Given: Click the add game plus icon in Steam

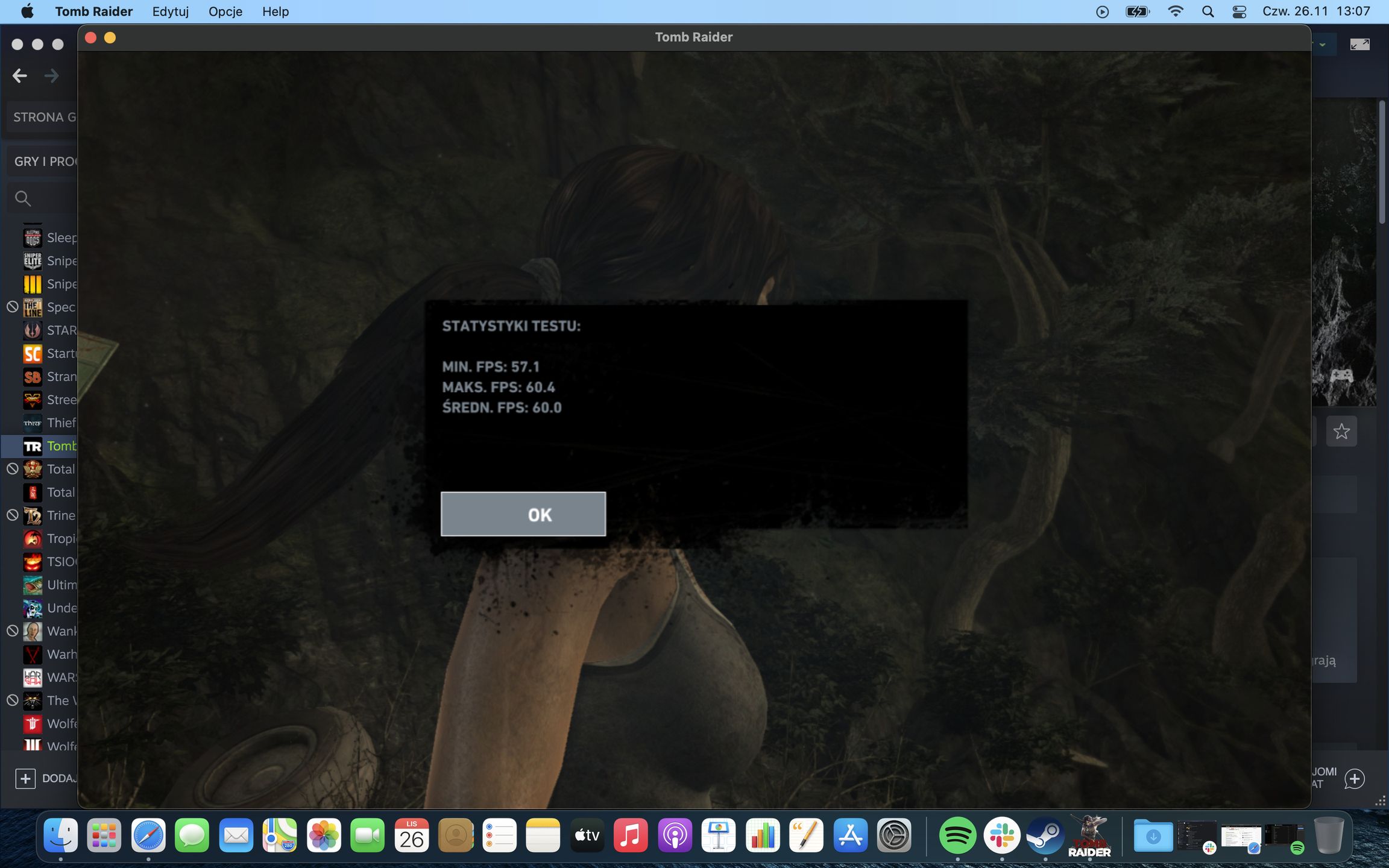Looking at the screenshot, I should [25, 778].
